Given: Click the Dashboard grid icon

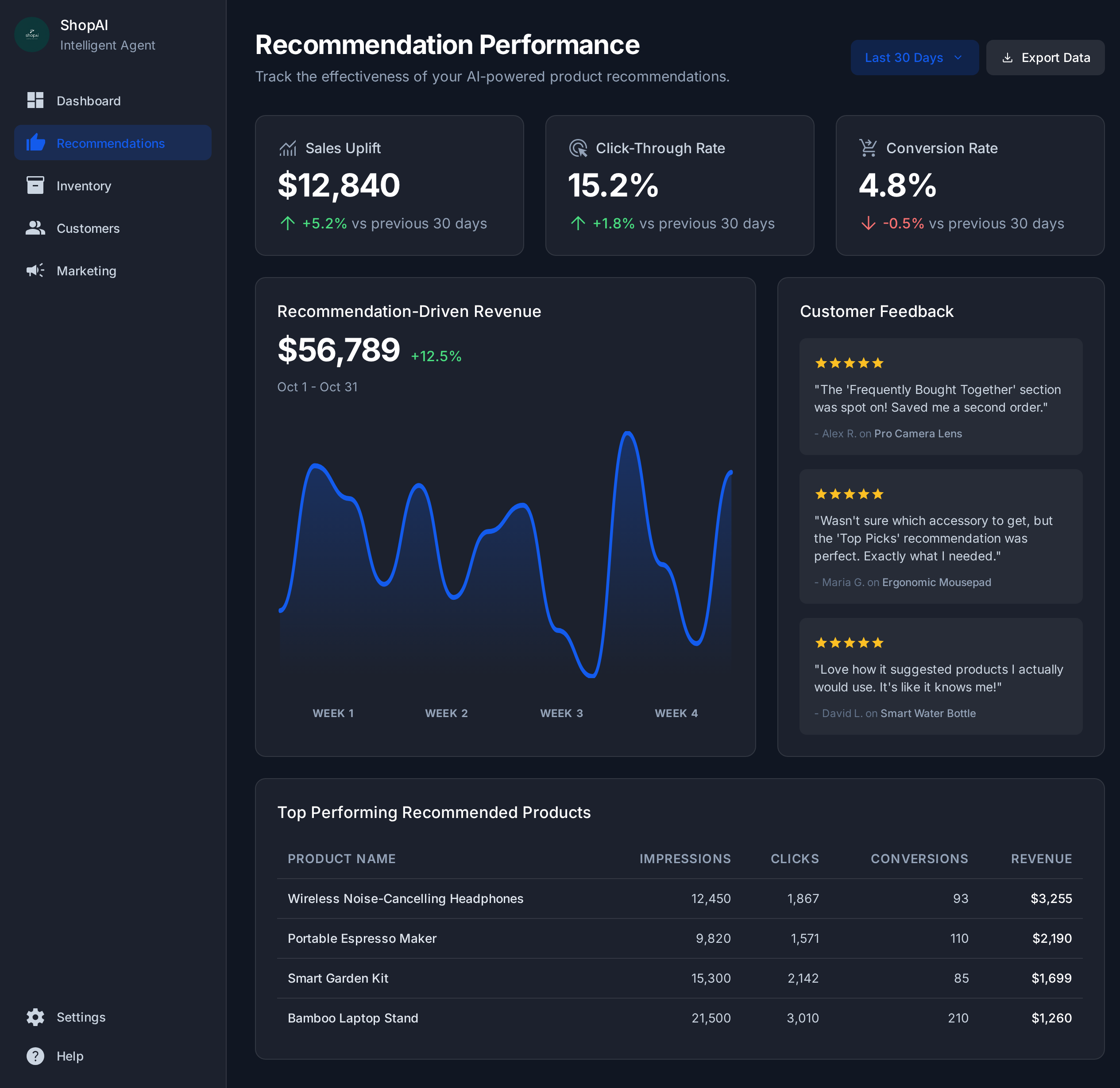Looking at the screenshot, I should point(35,100).
